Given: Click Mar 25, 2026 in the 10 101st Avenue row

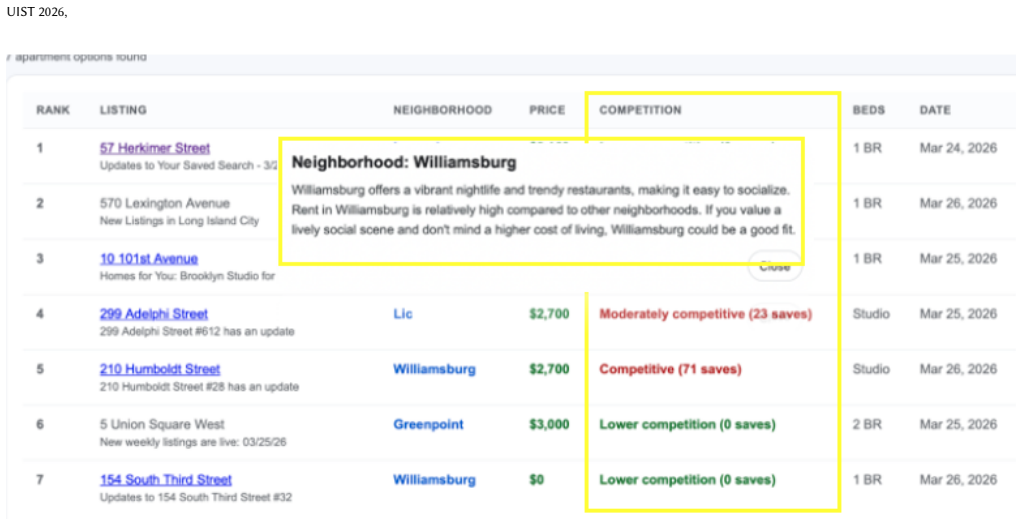Looking at the screenshot, I should coord(958,259).
